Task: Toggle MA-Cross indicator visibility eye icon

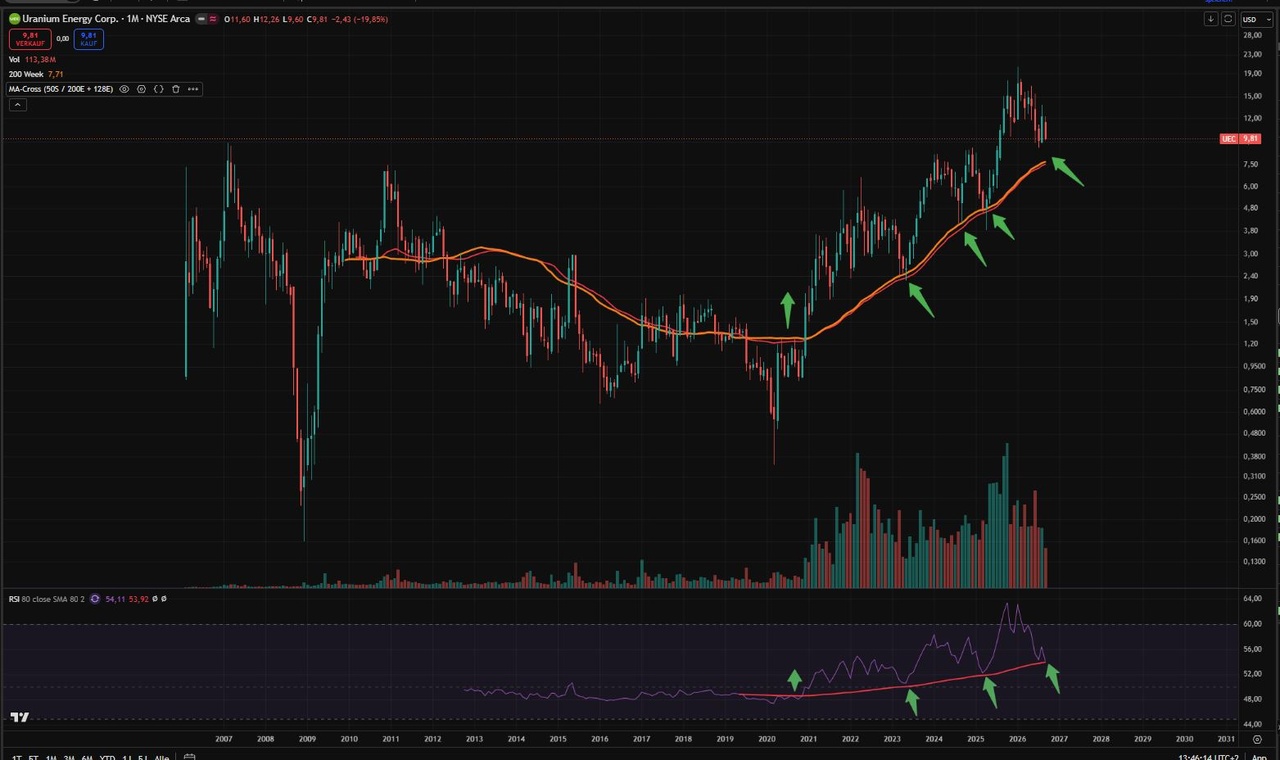Action: [x=125, y=89]
